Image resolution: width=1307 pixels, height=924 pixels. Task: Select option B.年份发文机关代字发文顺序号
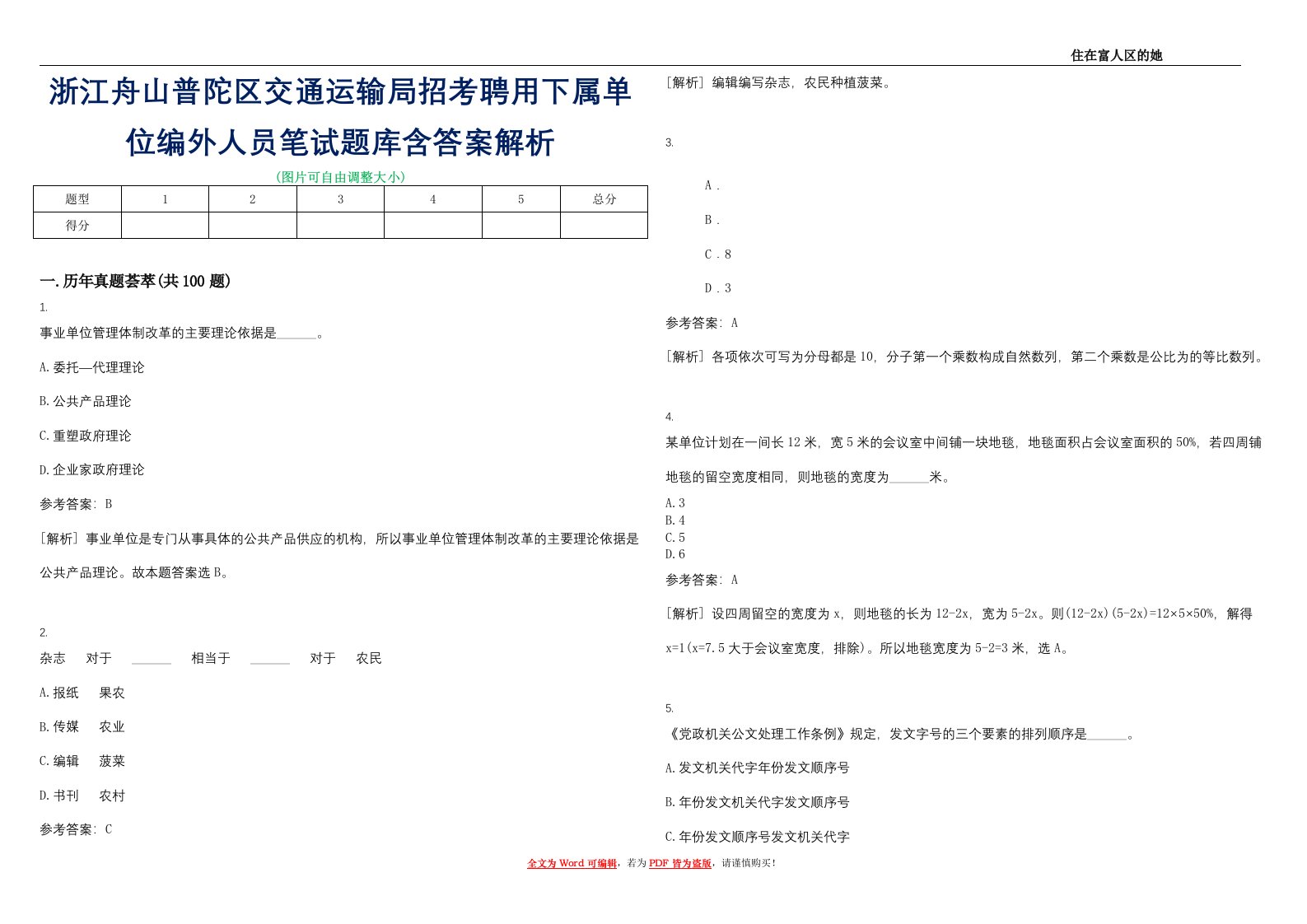[757, 802]
